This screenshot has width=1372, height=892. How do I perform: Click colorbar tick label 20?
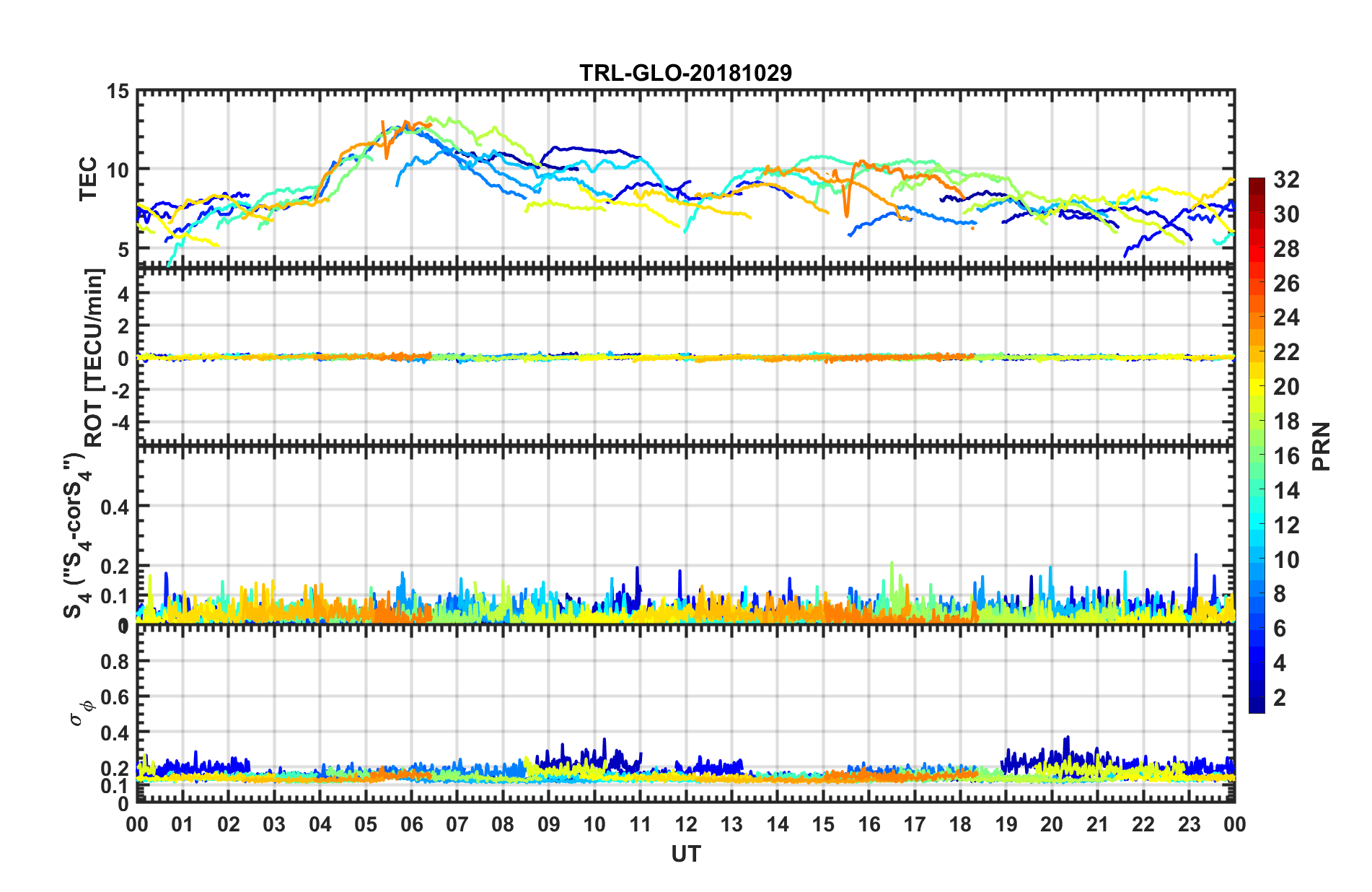[x=1286, y=387]
